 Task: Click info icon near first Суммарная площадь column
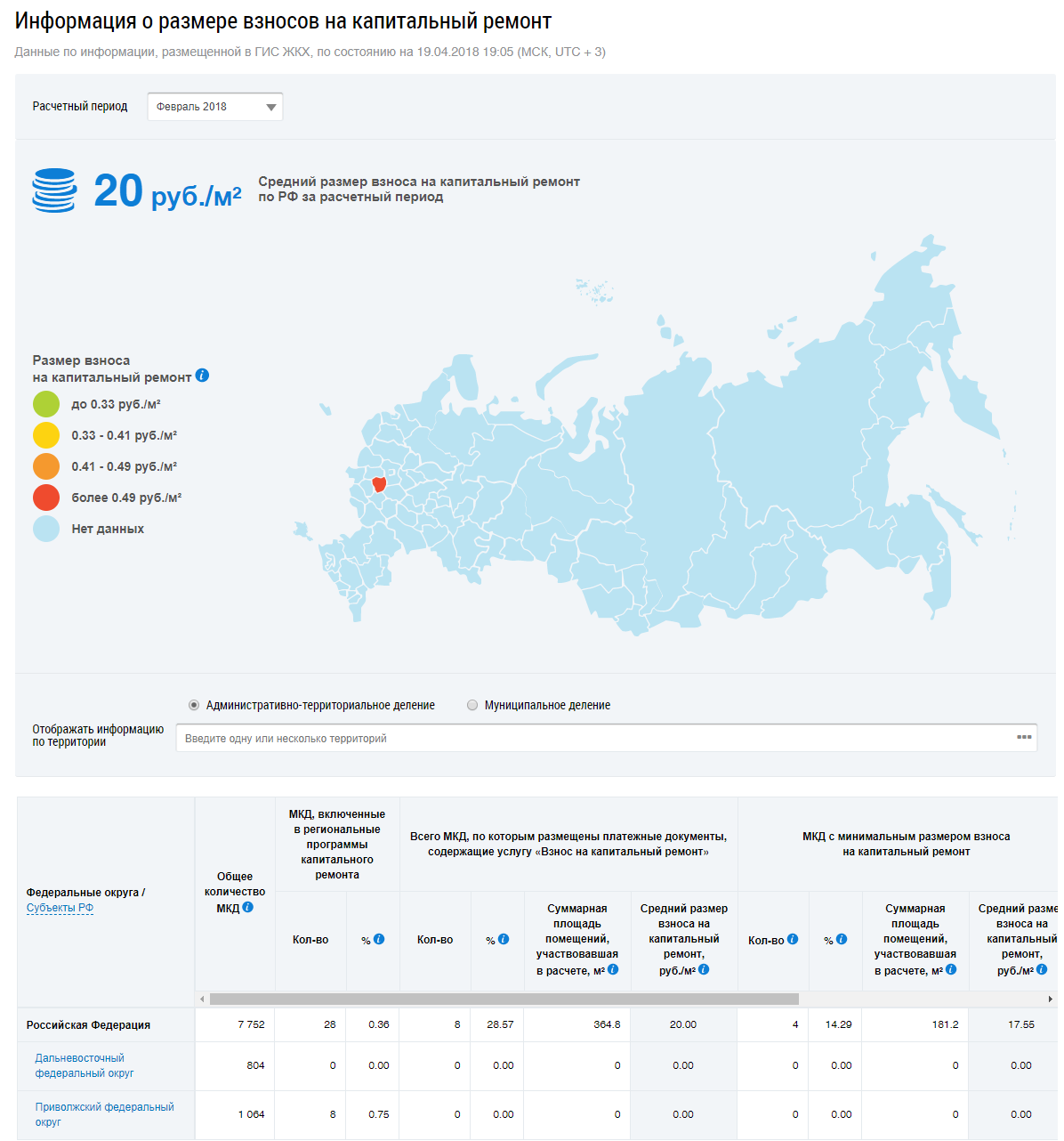[x=613, y=969]
